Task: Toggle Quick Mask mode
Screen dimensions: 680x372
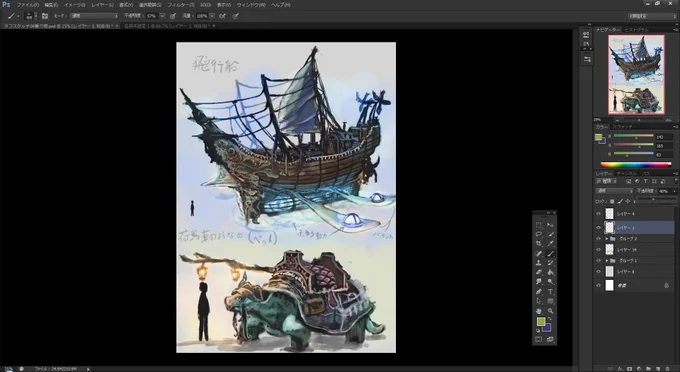Action: (539, 339)
